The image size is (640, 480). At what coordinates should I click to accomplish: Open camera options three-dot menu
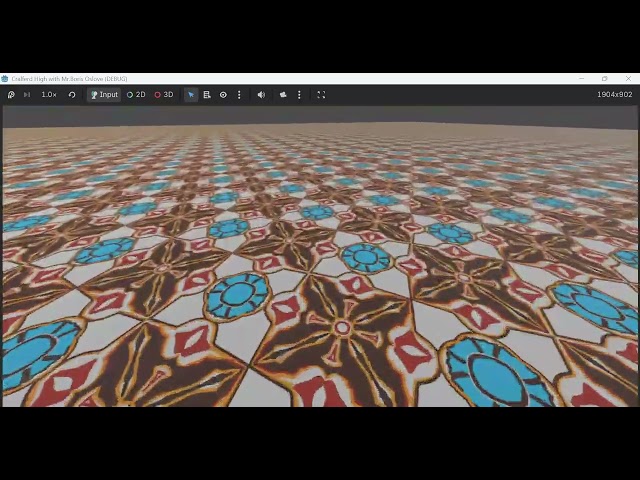click(x=299, y=95)
